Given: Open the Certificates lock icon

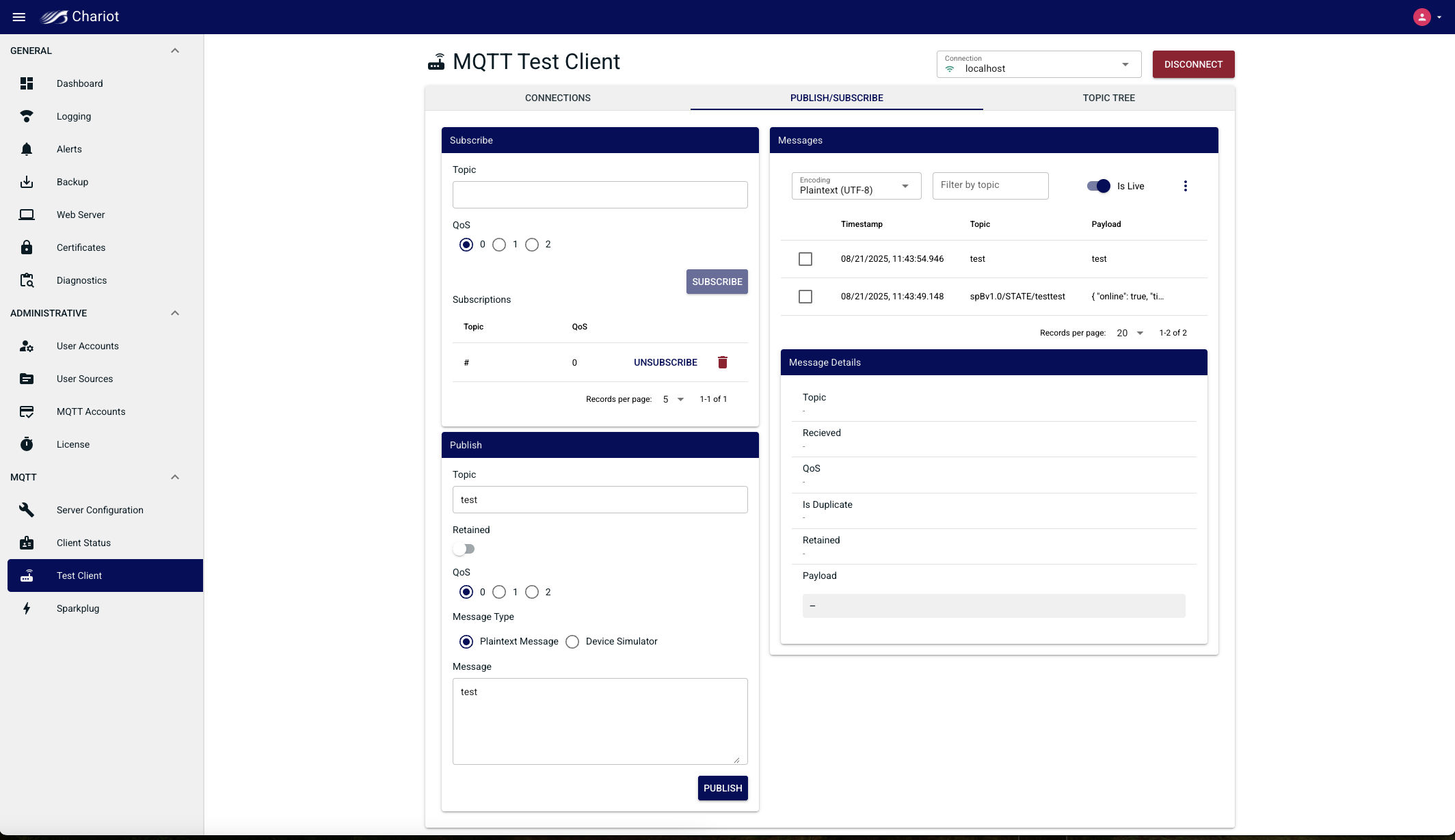Looking at the screenshot, I should 27,247.
